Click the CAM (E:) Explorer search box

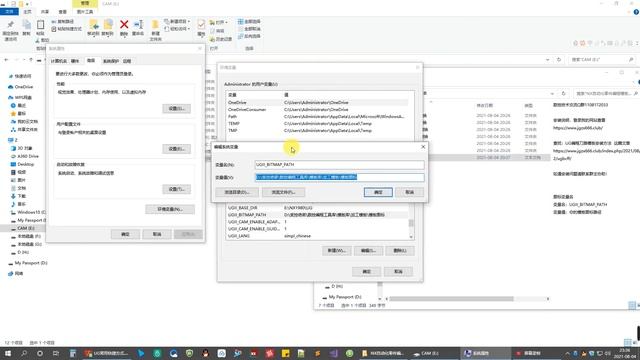[x=602, y=60]
